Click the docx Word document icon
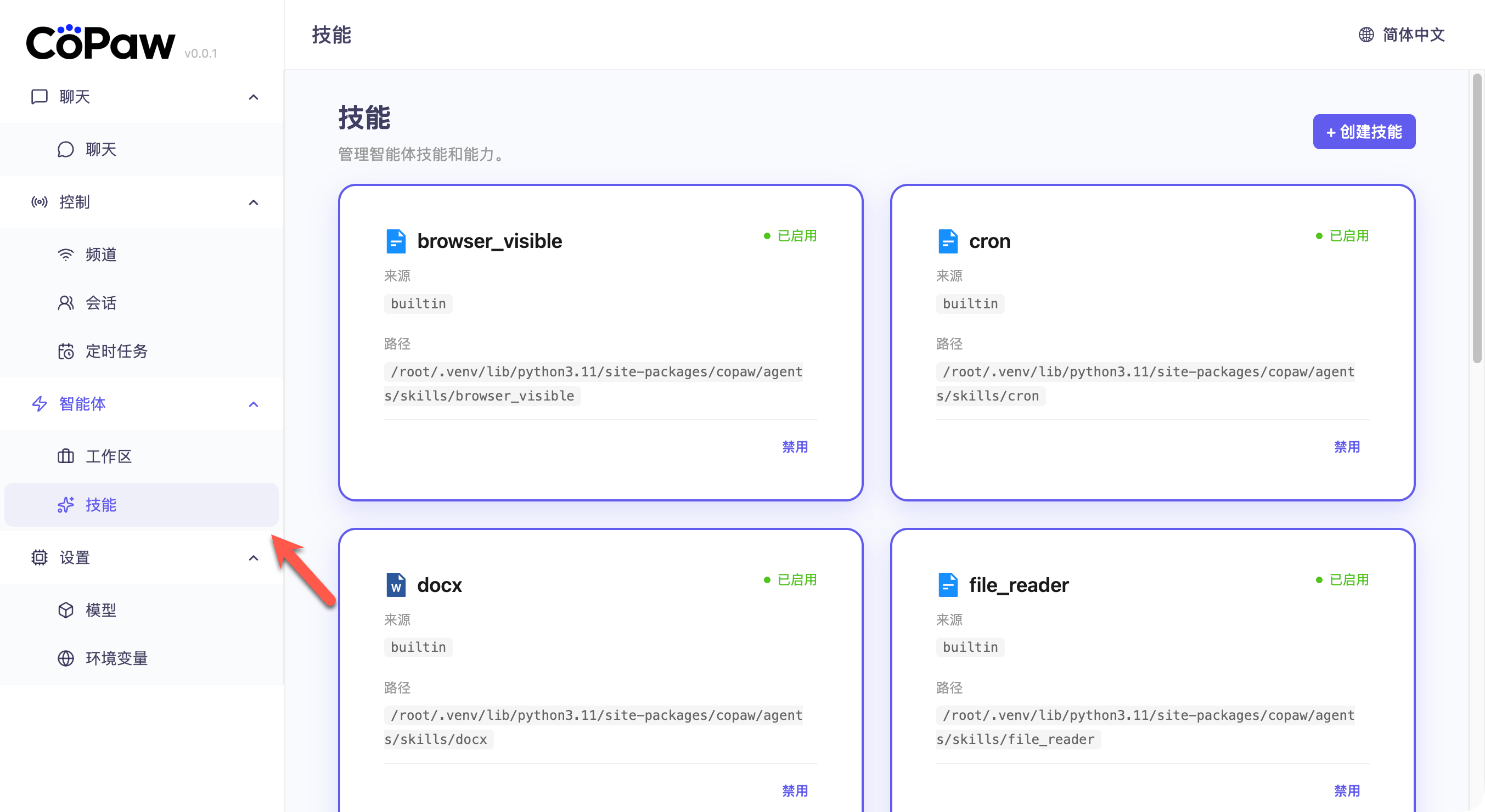1485x812 pixels. (x=396, y=585)
